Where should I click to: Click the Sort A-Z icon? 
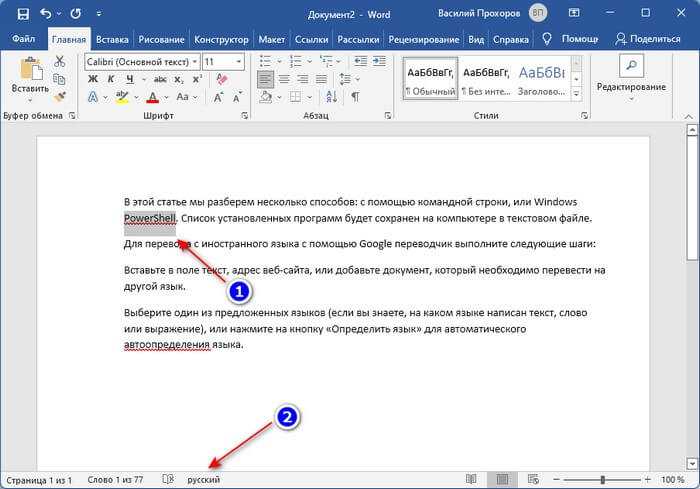tap(332, 96)
